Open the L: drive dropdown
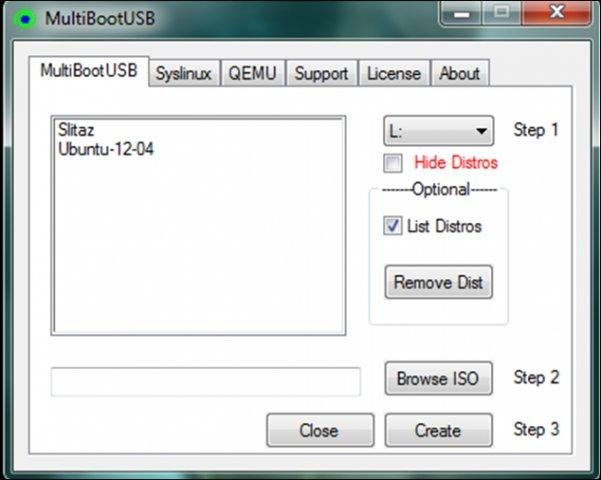 (438, 130)
